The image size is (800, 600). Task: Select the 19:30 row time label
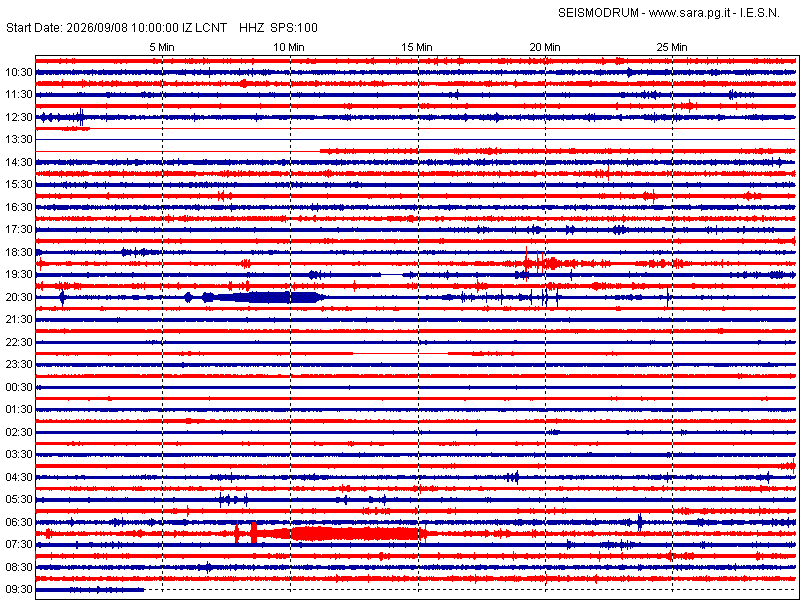pyautogui.click(x=19, y=274)
